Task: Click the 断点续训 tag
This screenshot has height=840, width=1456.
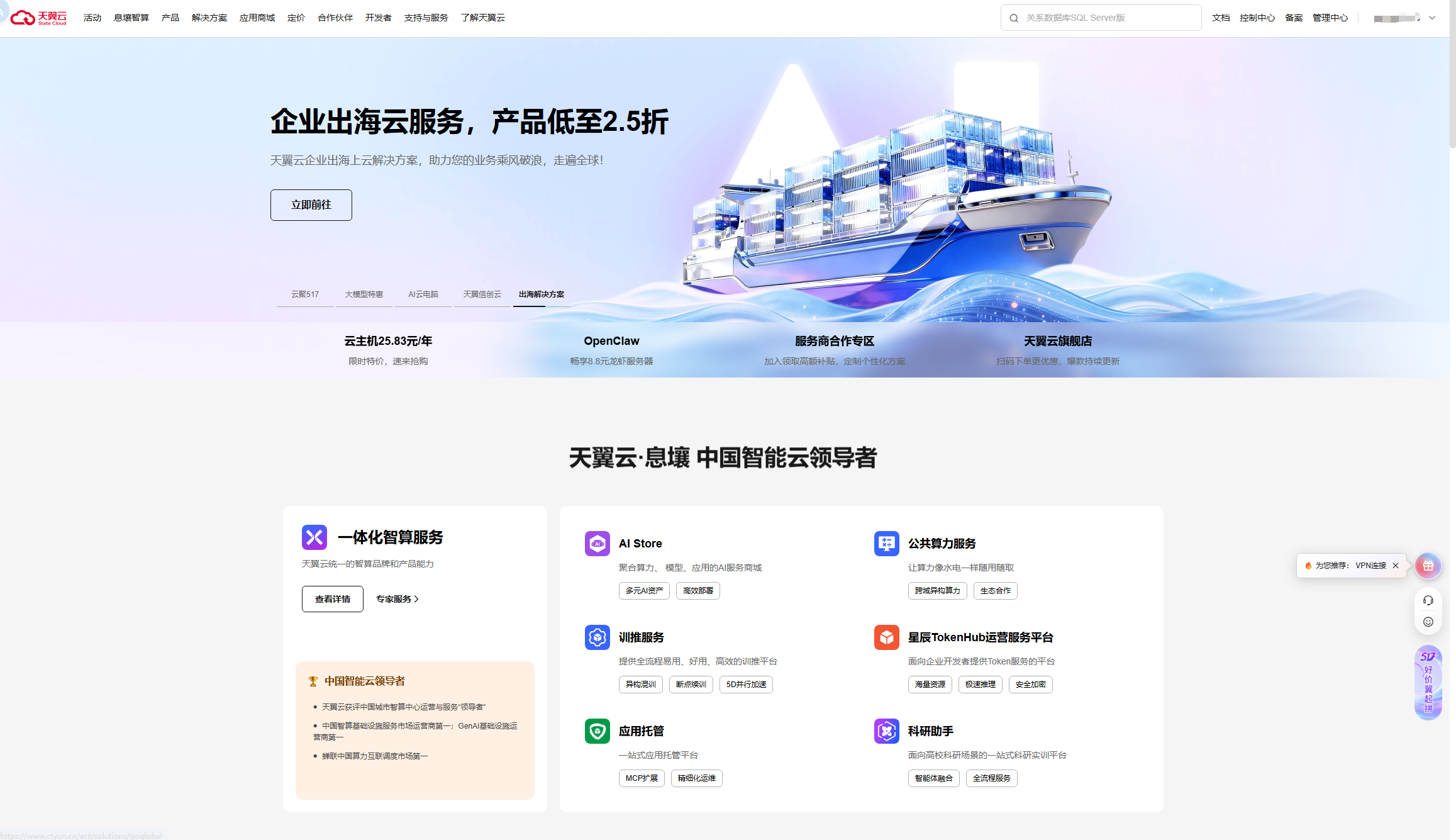Action: 691,685
